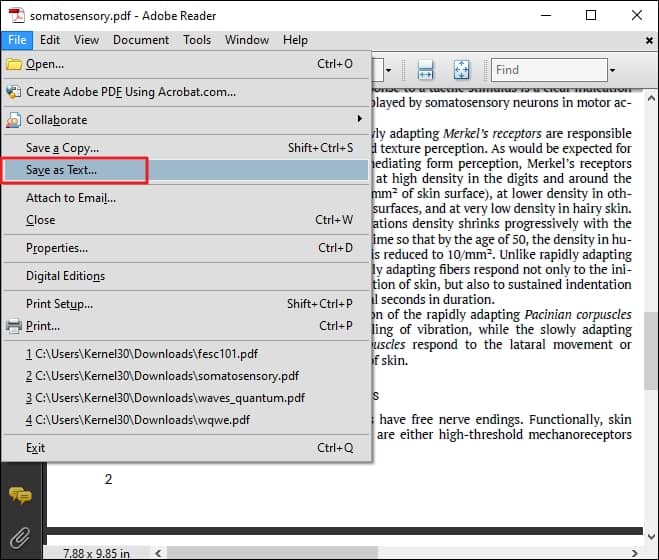Screen dimensions: 659x560
Task: Click the page size 7.88 x 9.85 in
Action: [x=96, y=553]
